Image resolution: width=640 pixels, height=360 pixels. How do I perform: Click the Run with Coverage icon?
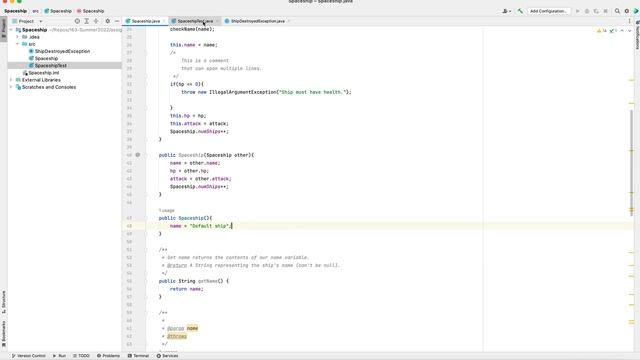pyautogui.click(x=596, y=11)
